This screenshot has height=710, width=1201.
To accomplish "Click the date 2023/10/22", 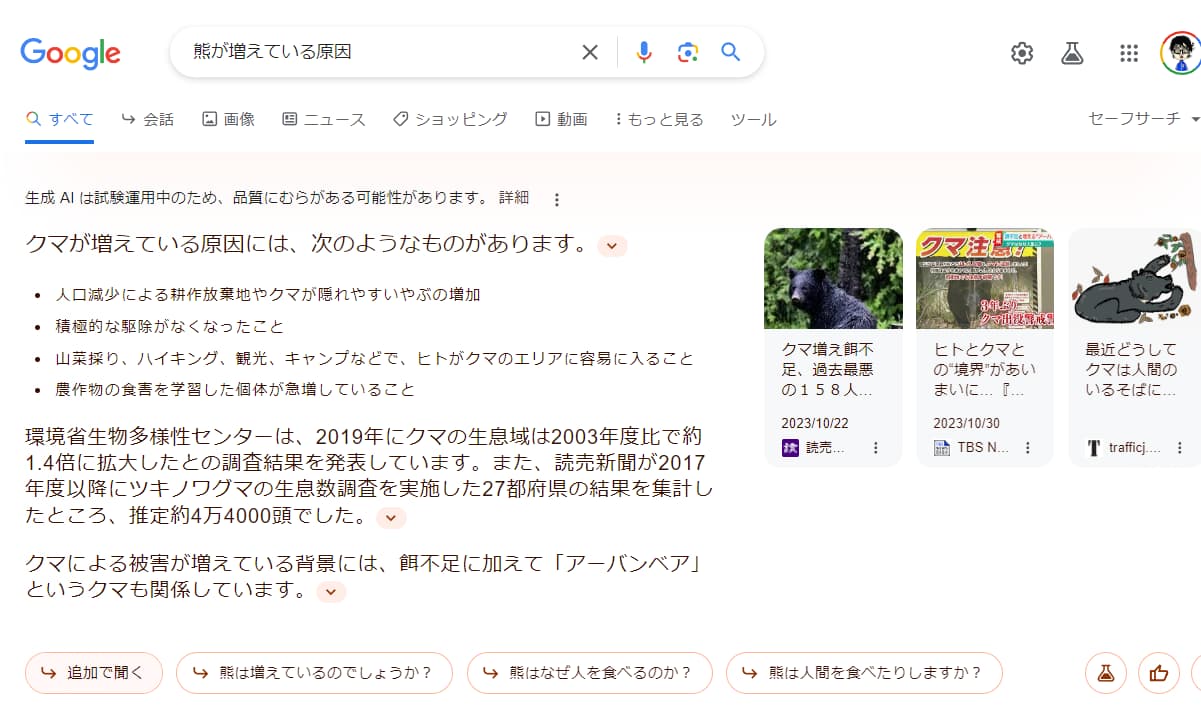I will click(x=815, y=423).
